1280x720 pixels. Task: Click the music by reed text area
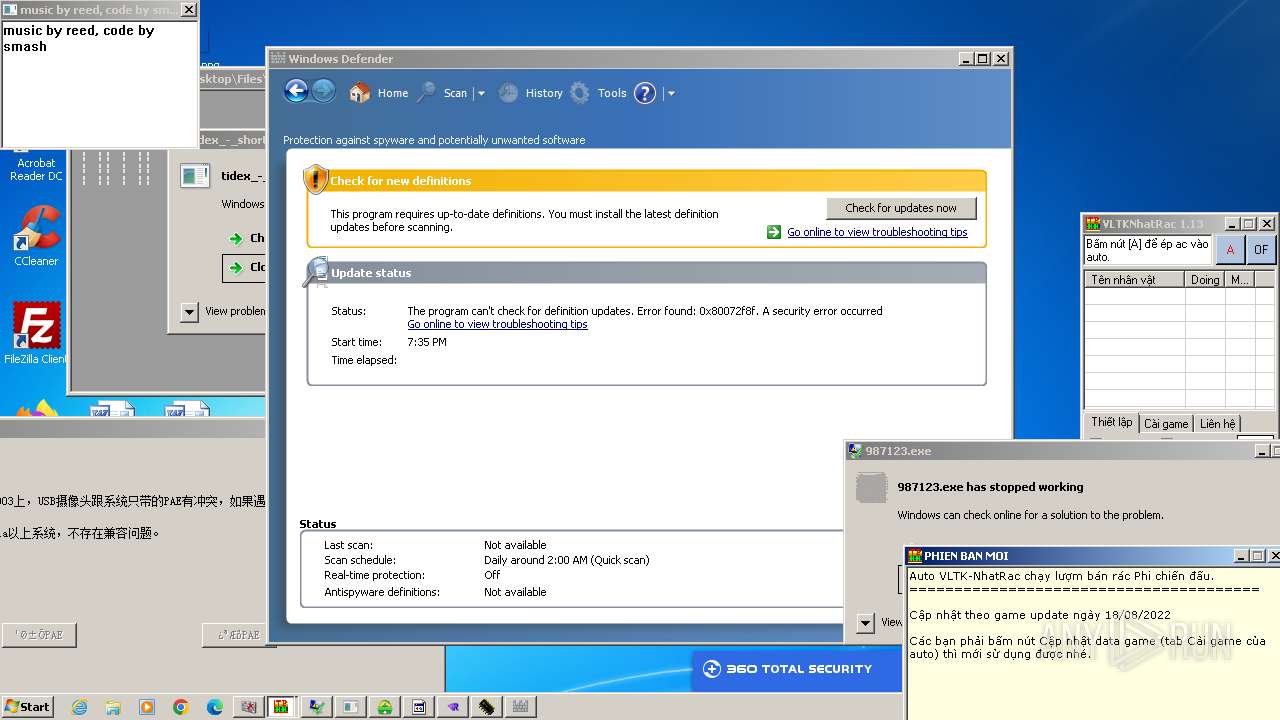tap(99, 84)
